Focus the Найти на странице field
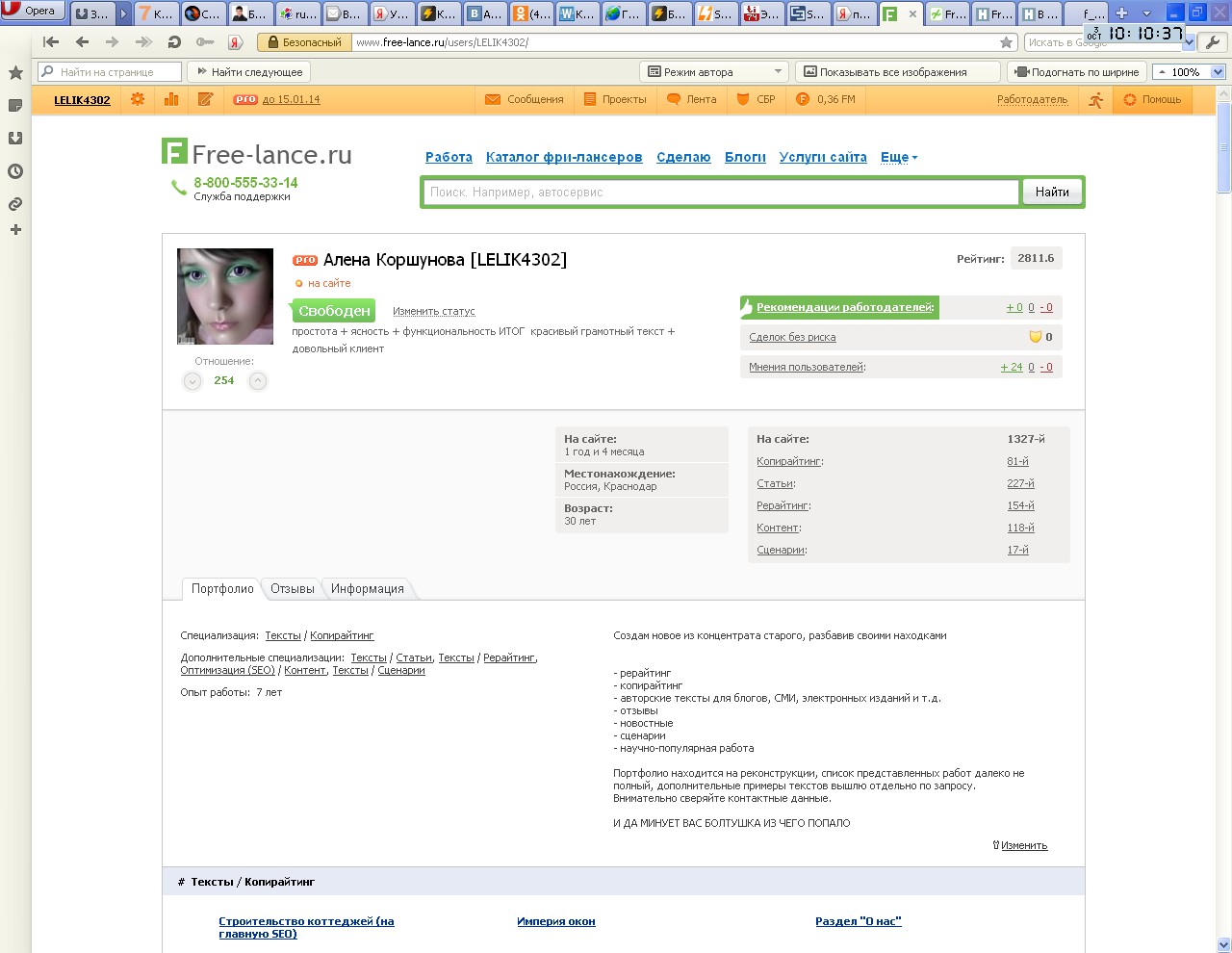Screen dimensions: 1232x953 [x=110, y=72]
